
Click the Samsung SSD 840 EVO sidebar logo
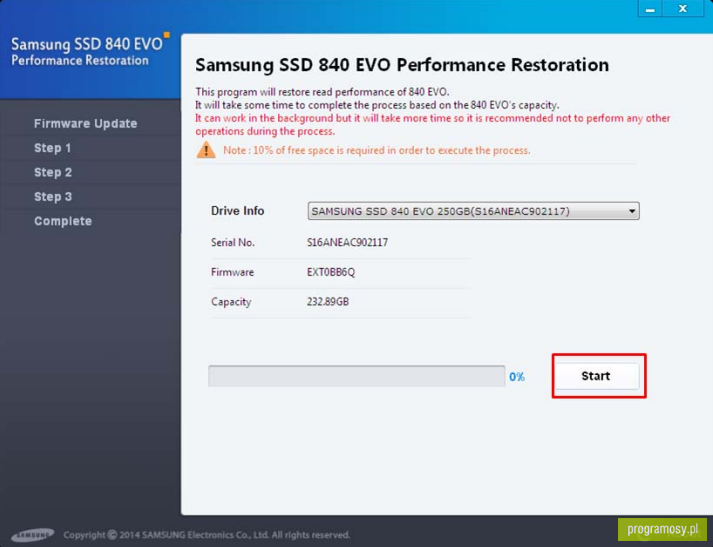(x=90, y=51)
